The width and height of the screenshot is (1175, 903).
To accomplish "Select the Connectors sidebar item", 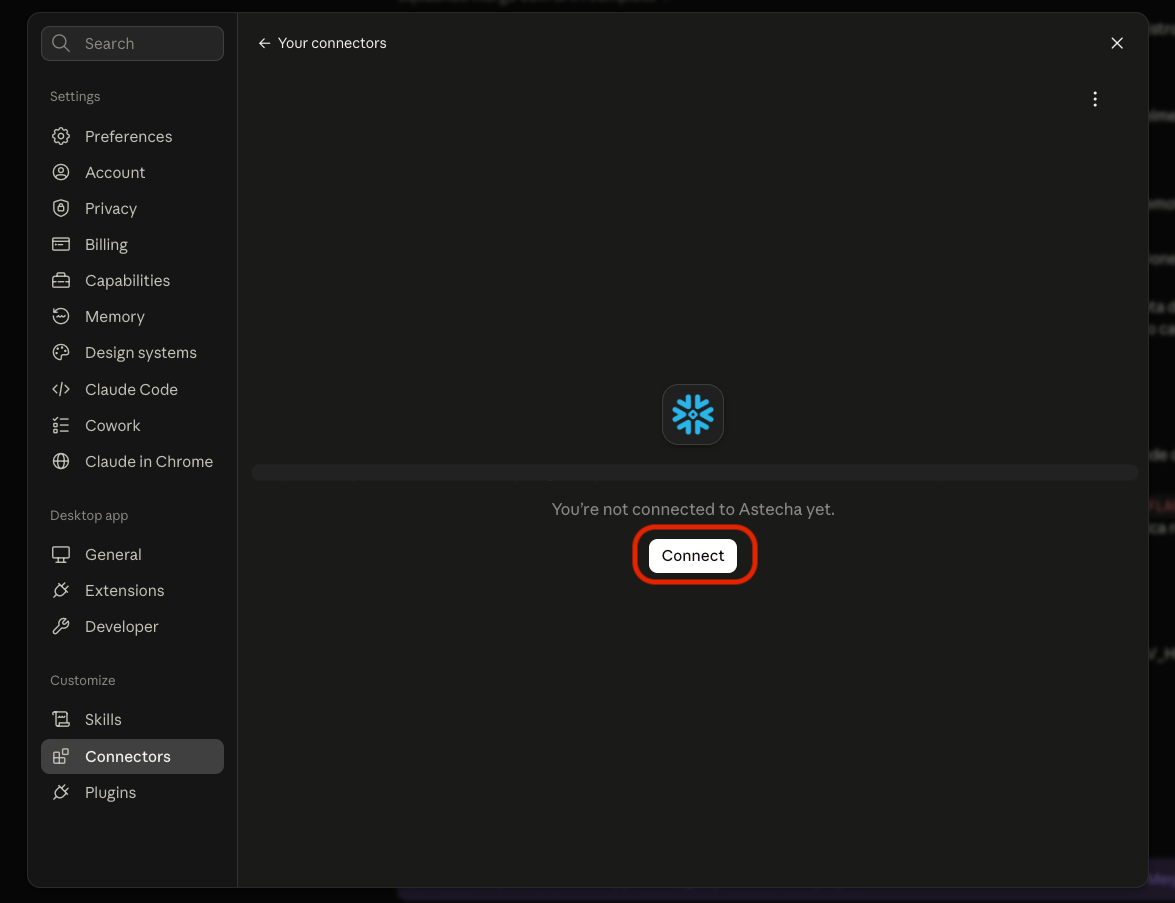I will 133,756.
